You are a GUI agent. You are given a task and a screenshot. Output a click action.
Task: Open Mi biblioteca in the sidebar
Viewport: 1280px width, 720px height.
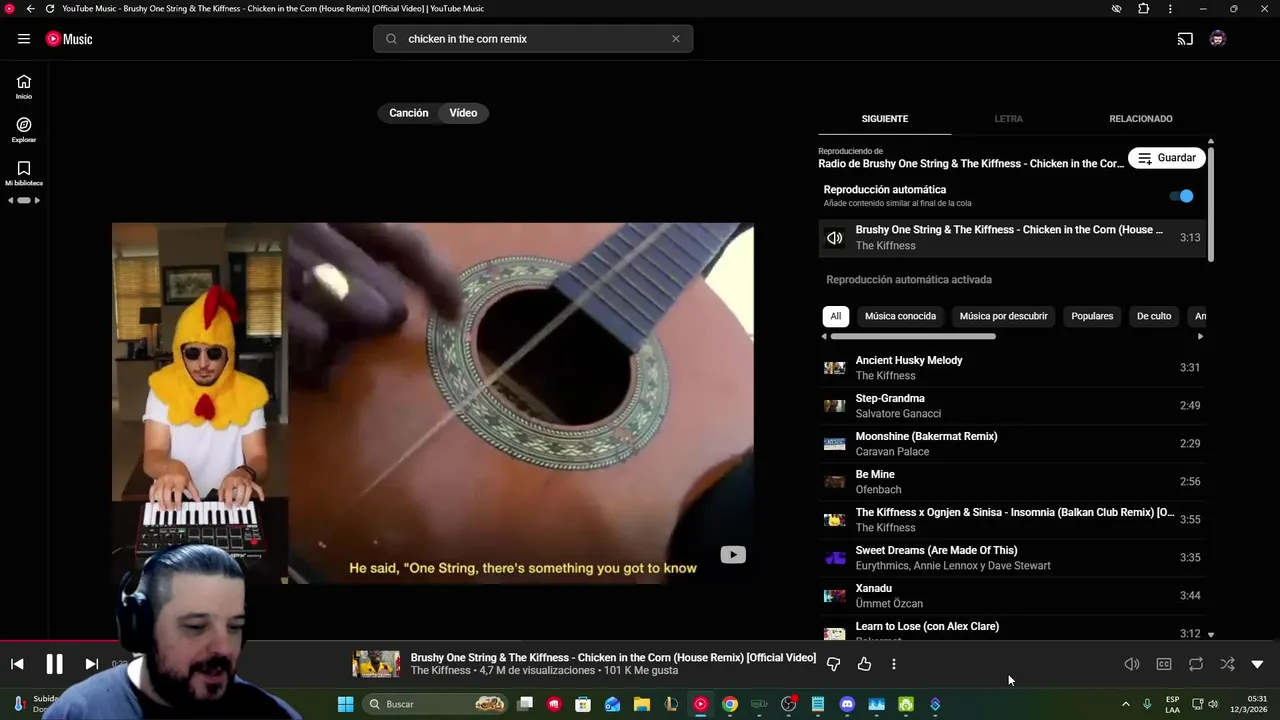24,174
